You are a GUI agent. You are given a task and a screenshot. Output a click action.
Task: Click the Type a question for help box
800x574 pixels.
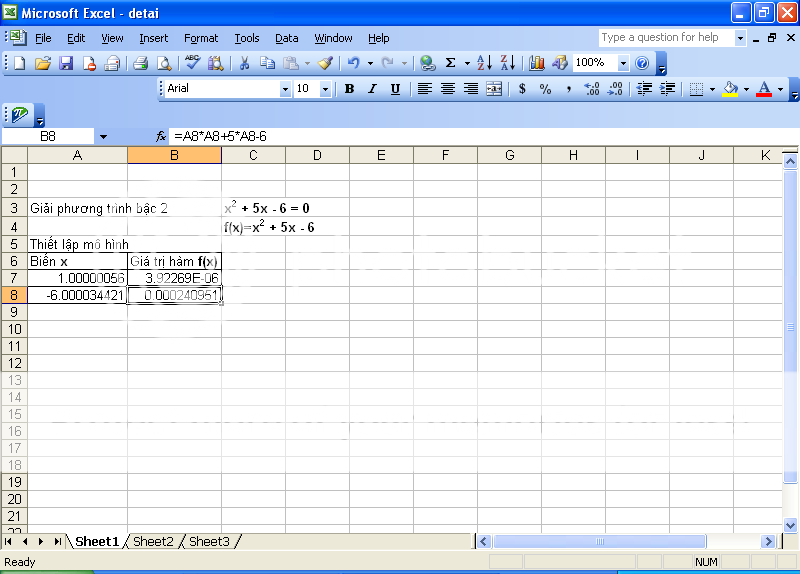(x=666, y=38)
